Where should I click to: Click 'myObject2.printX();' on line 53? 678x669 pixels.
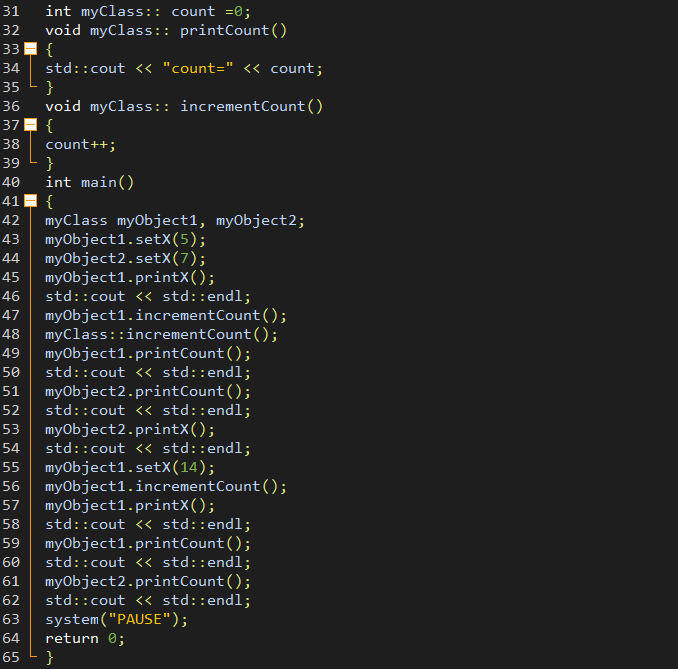tap(130, 430)
